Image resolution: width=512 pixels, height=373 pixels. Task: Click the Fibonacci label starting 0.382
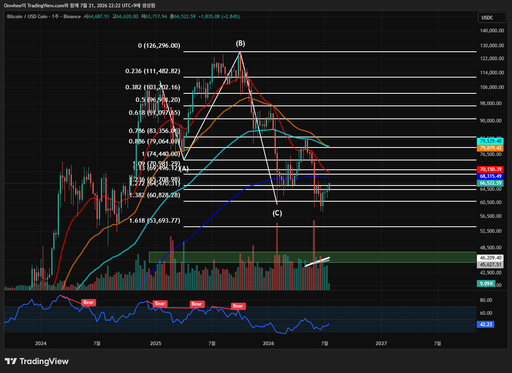tap(153, 87)
